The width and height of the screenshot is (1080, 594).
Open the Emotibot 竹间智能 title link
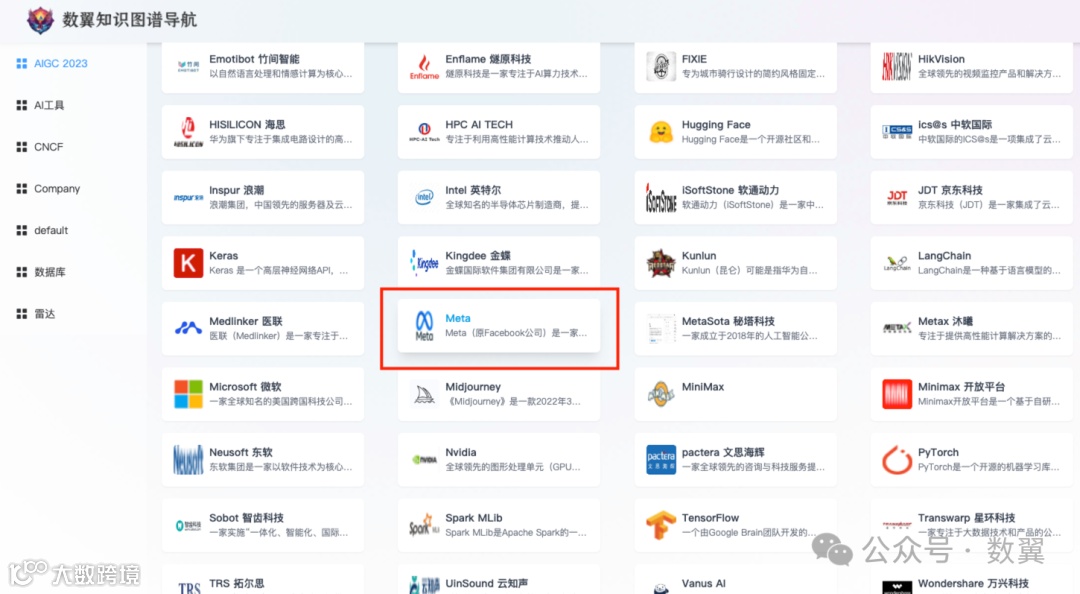tap(254, 59)
